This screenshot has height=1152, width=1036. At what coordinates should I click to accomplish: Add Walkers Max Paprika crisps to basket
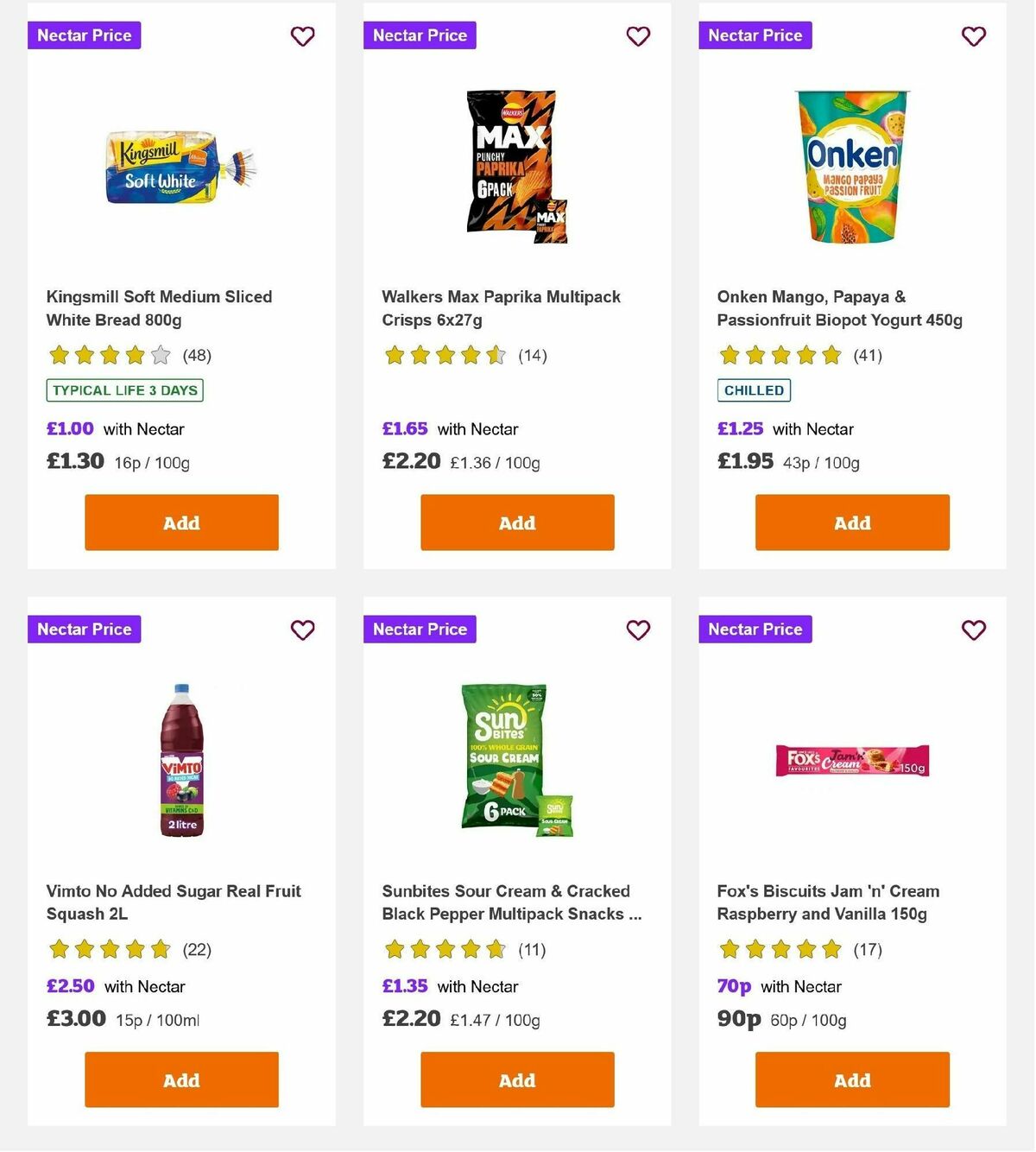click(x=516, y=522)
